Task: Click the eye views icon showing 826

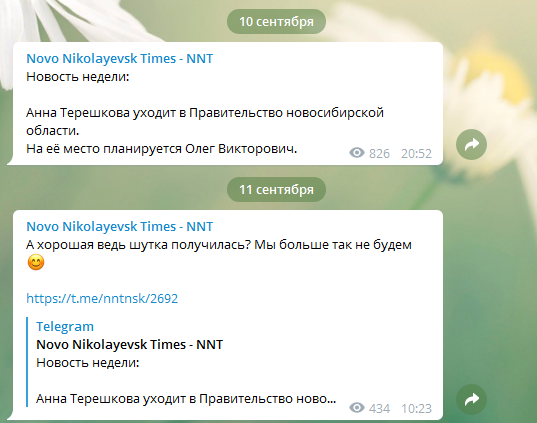Action: [x=357, y=153]
